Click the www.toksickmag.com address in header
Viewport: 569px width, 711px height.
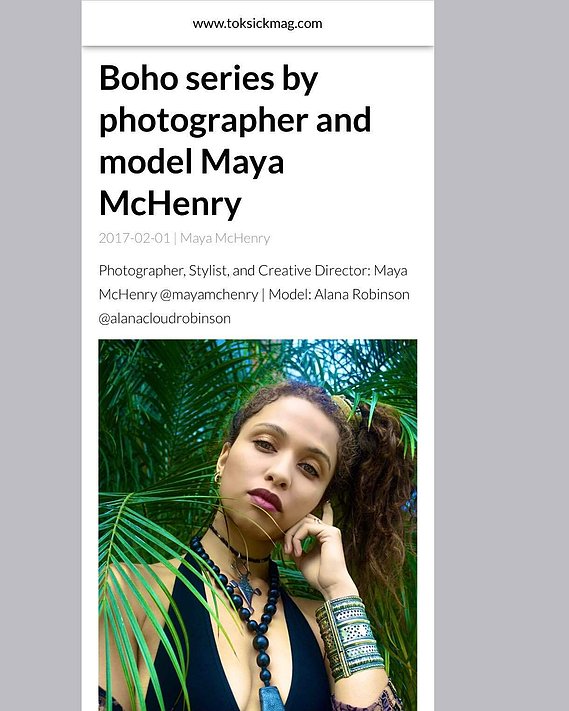point(258,24)
